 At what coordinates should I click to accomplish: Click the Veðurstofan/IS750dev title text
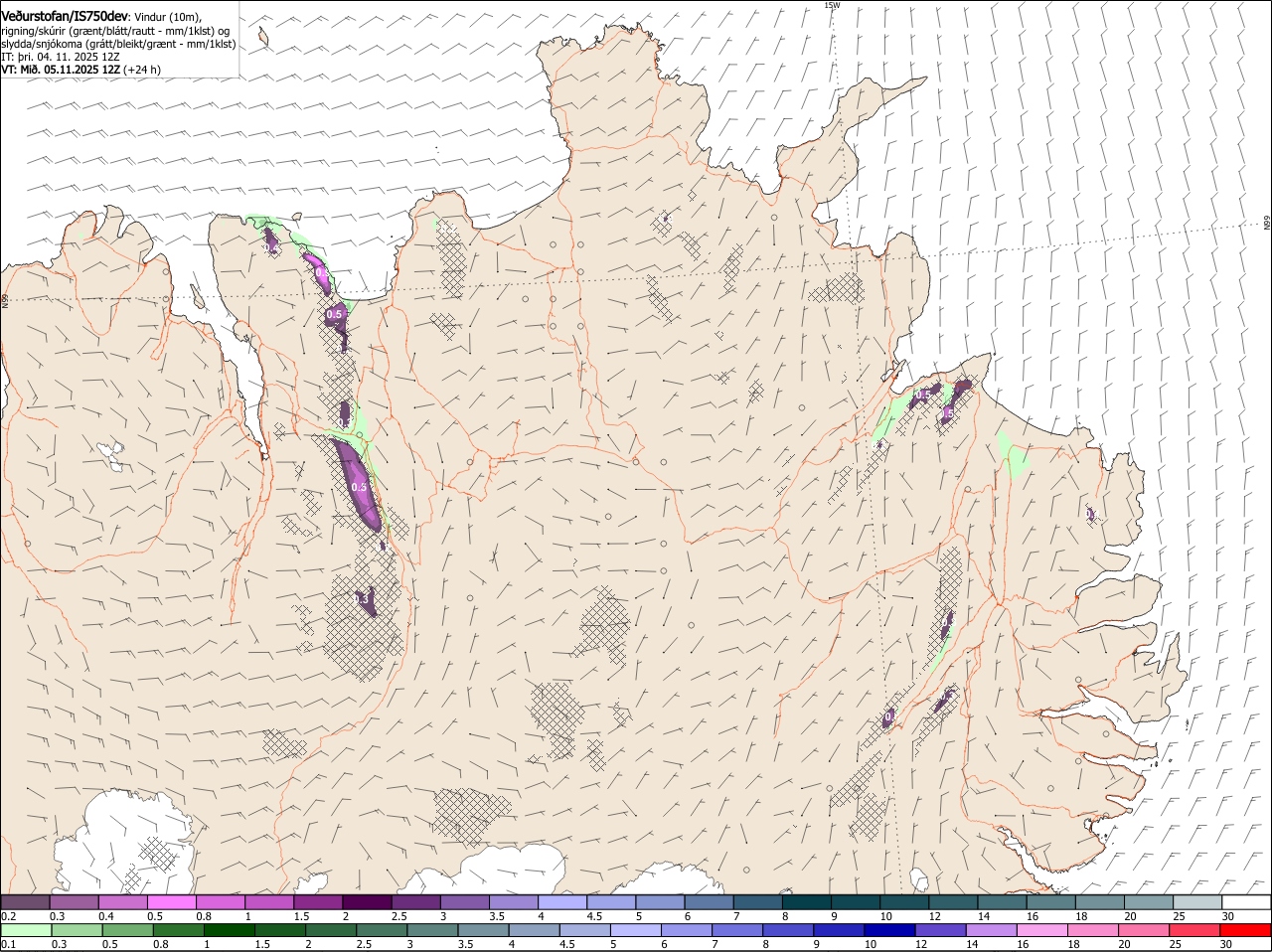(x=65, y=16)
